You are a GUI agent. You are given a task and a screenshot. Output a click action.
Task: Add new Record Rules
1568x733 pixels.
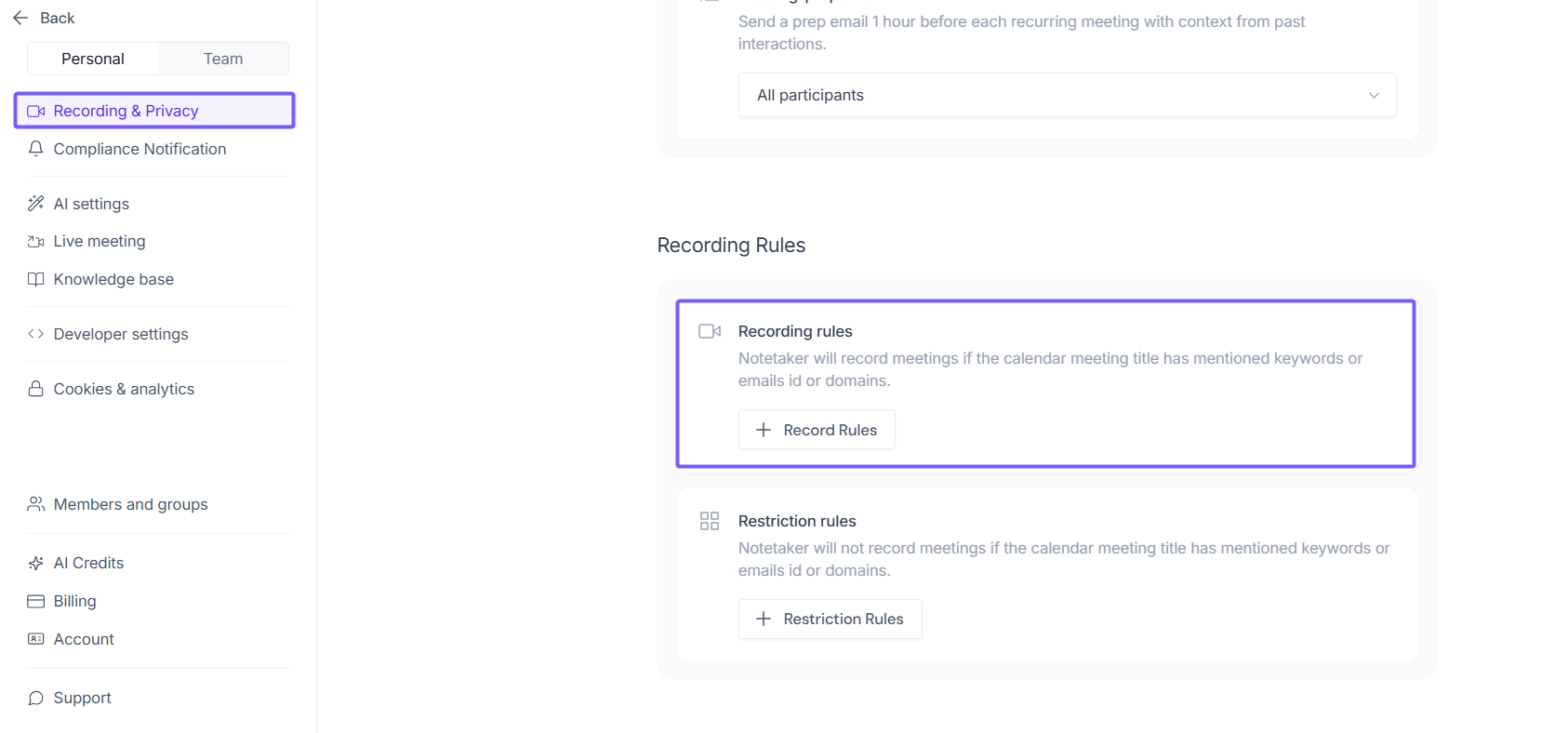point(817,430)
